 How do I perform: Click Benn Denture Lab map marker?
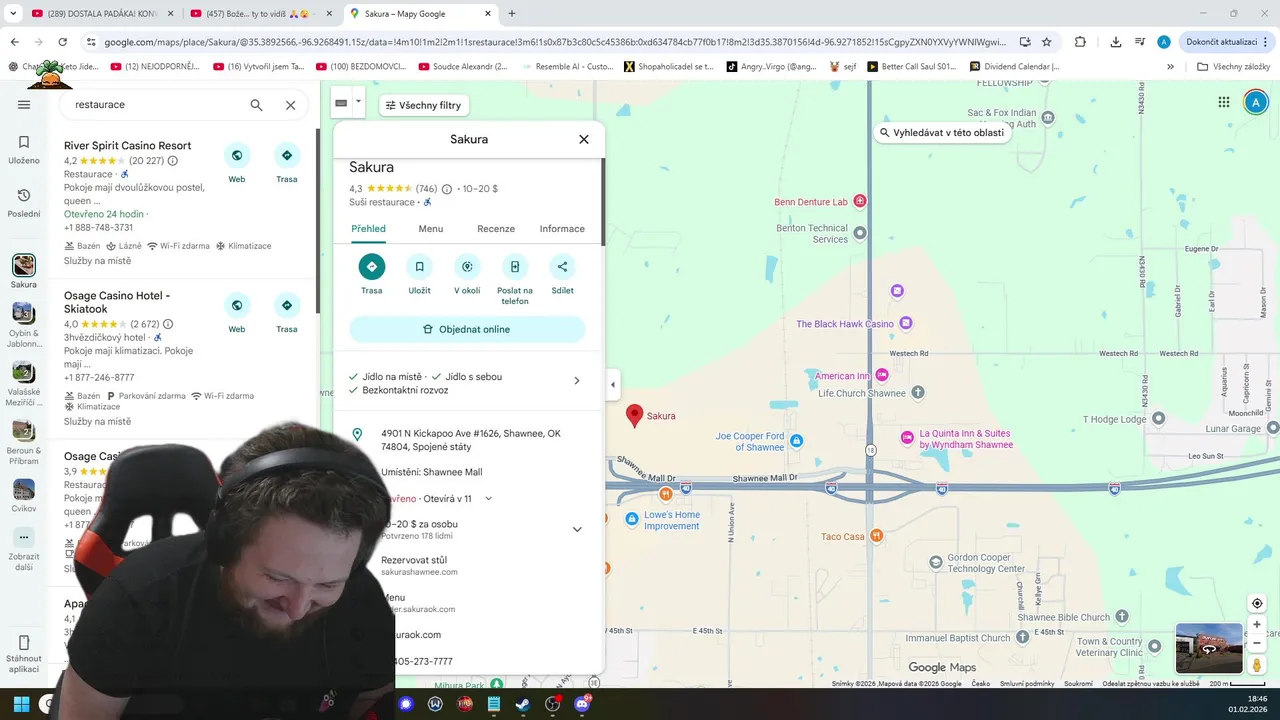[859, 201]
